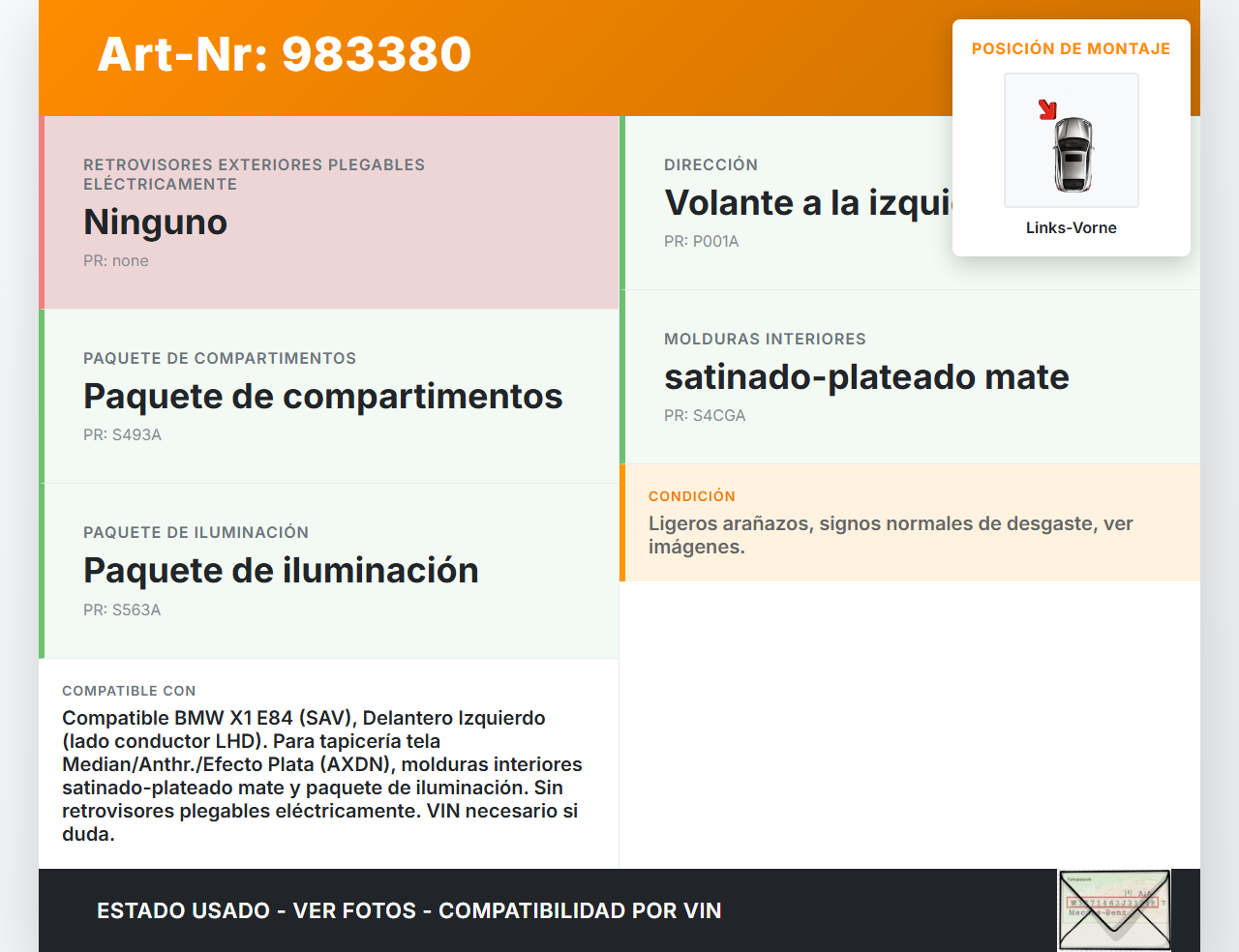The height and width of the screenshot is (952, 1239).
Task: Select 'Ligeros arañazos' condition description
Action: pyautogui.click(x=891, y=535)
